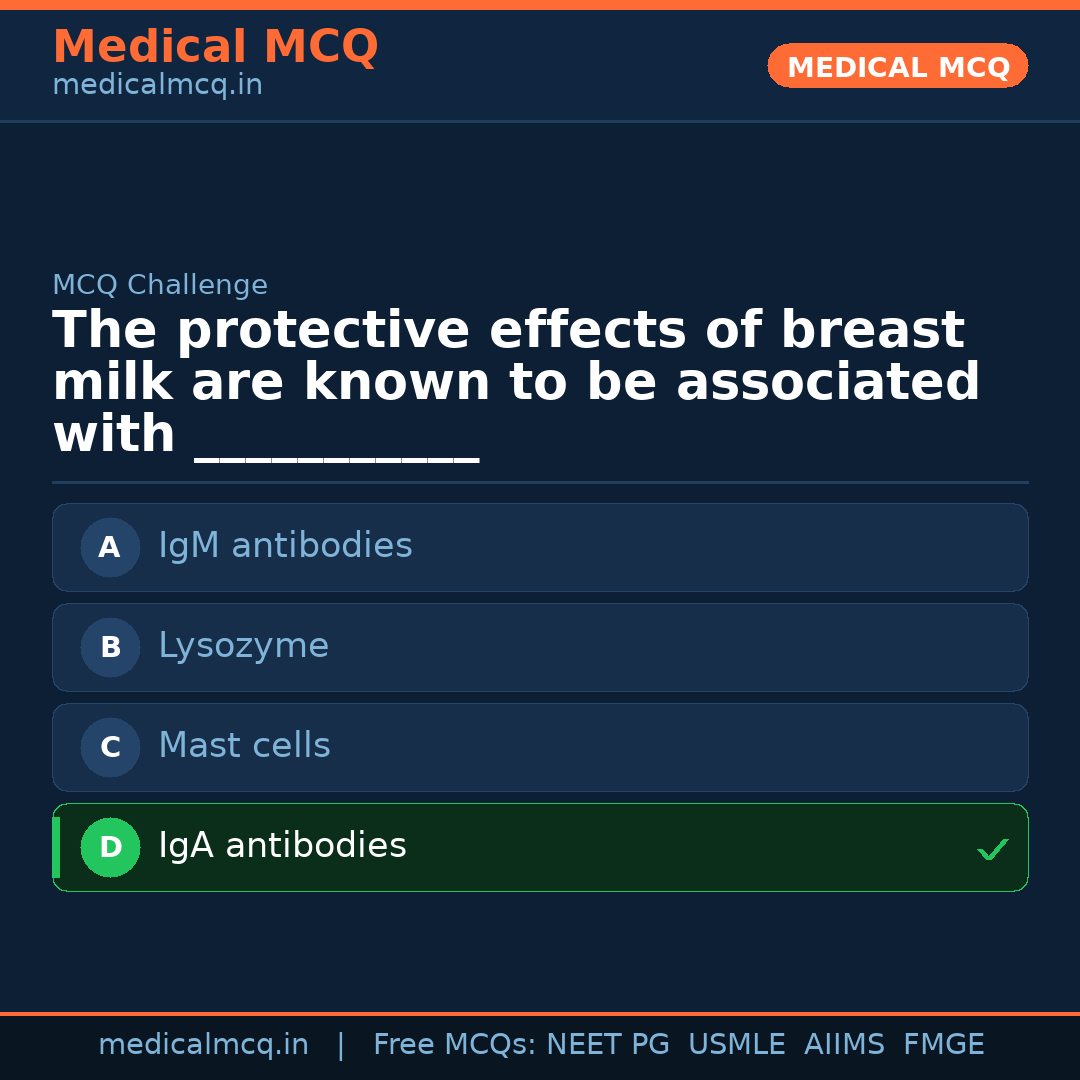Open the medicalmcq.in link in the footer
Screen dimensions: 1080x1080
[x=203, y=1045]
